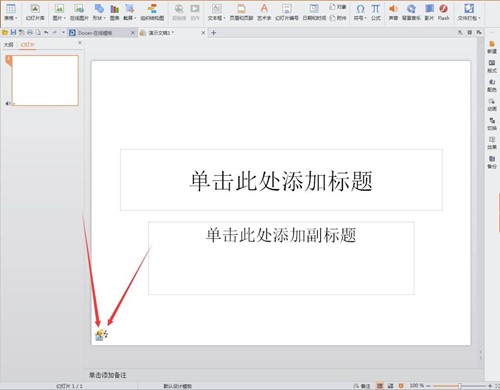Insert an attachment (附件)
This screenshot has width=500, height=390.
click(338, 18)
